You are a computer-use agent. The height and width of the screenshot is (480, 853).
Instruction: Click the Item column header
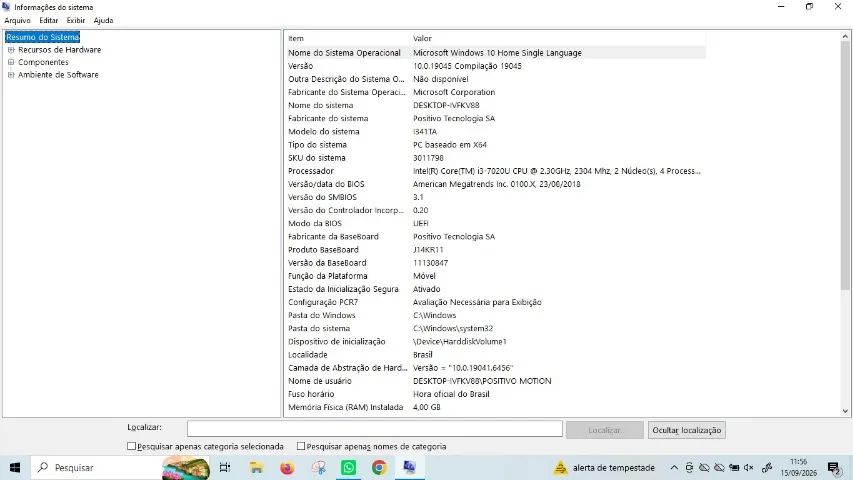[347, 38]
